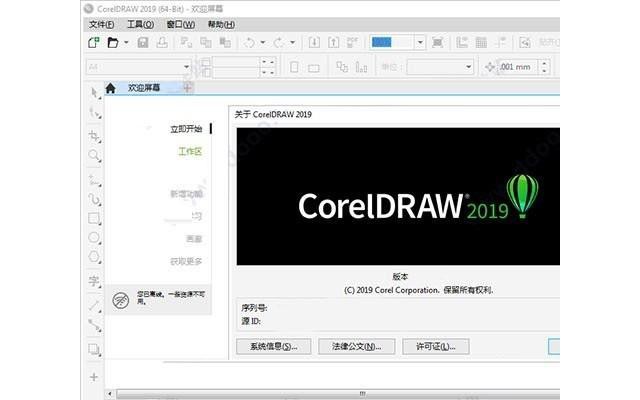Select the Text (字) tool
Image resolution: width=640 pixels, height=400 pixels.
point(95,281)
